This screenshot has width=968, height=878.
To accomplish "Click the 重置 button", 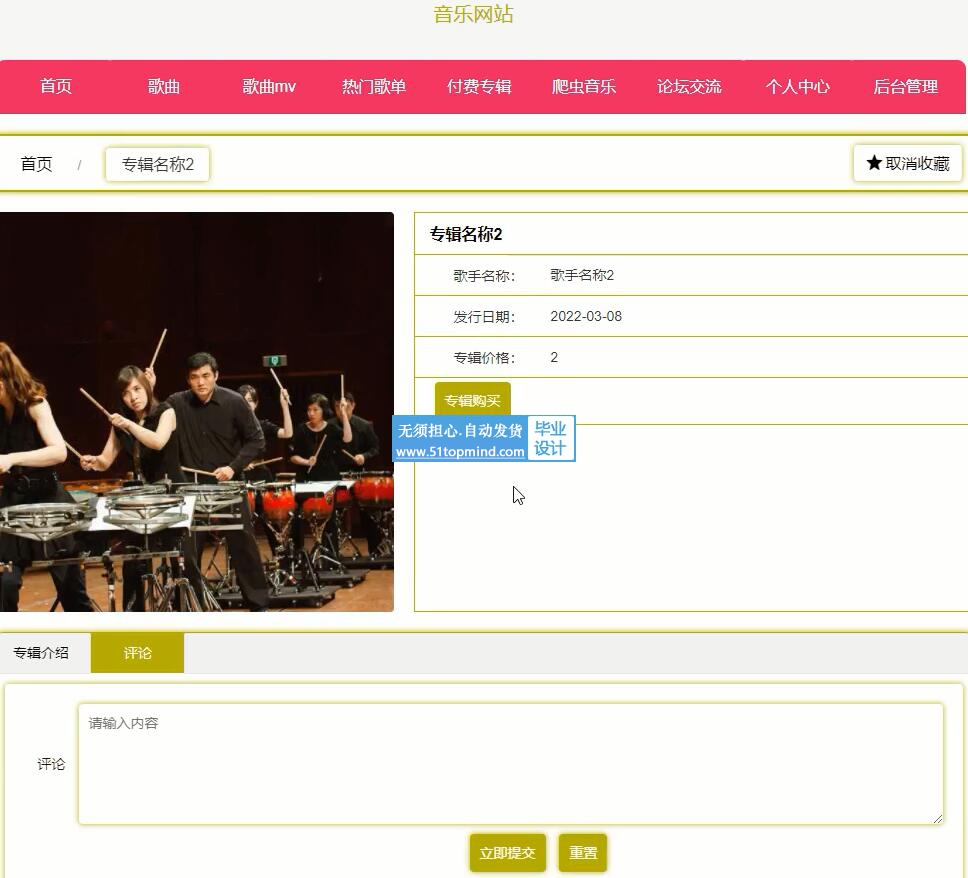I will (583, 853).
